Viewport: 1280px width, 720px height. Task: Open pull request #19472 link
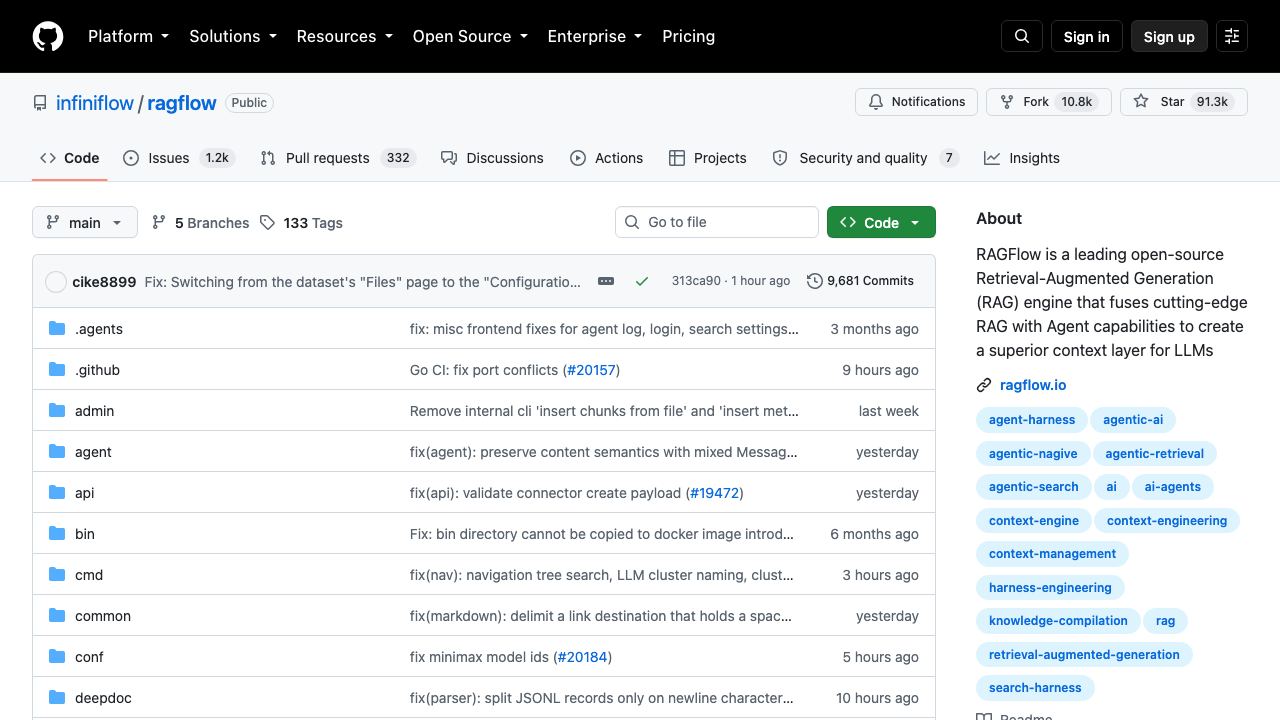click(715, 493)
